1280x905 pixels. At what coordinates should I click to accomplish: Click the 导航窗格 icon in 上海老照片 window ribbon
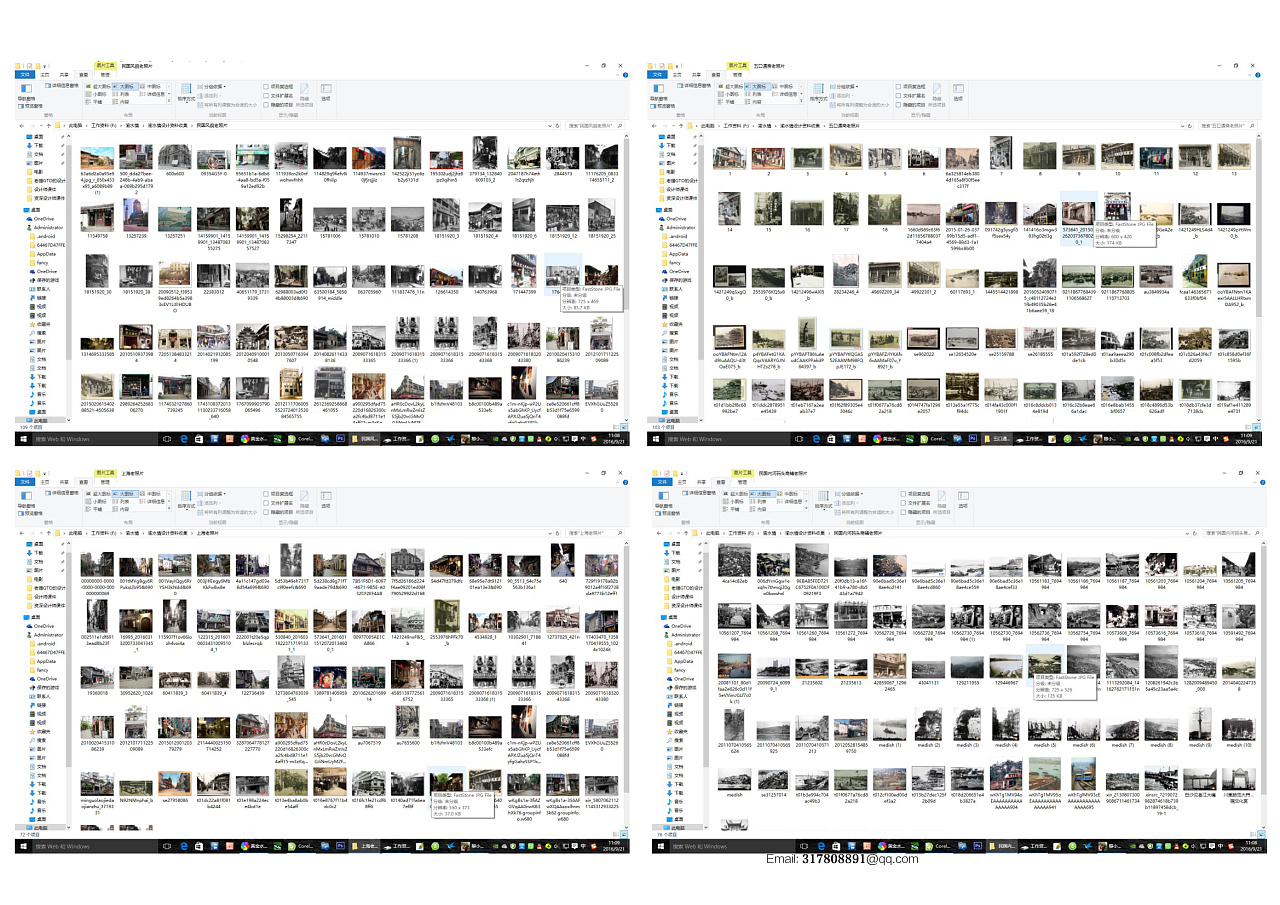pos(27,496)
